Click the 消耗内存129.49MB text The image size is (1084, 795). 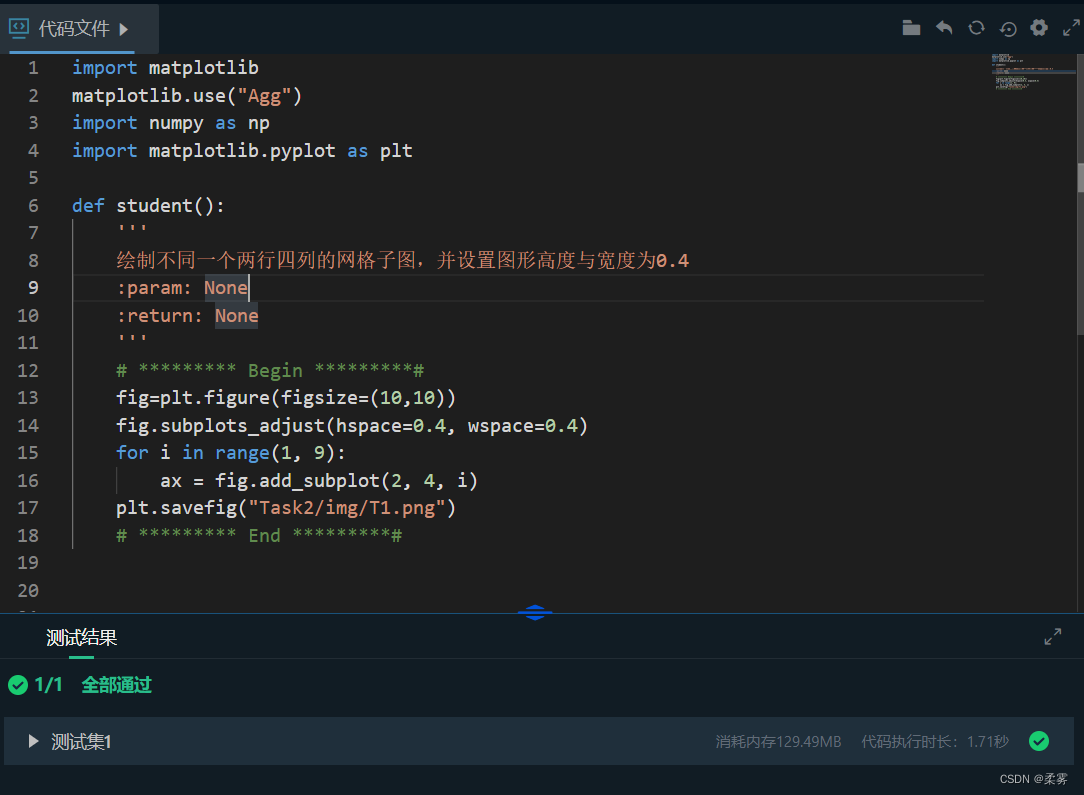pos(778,742)
